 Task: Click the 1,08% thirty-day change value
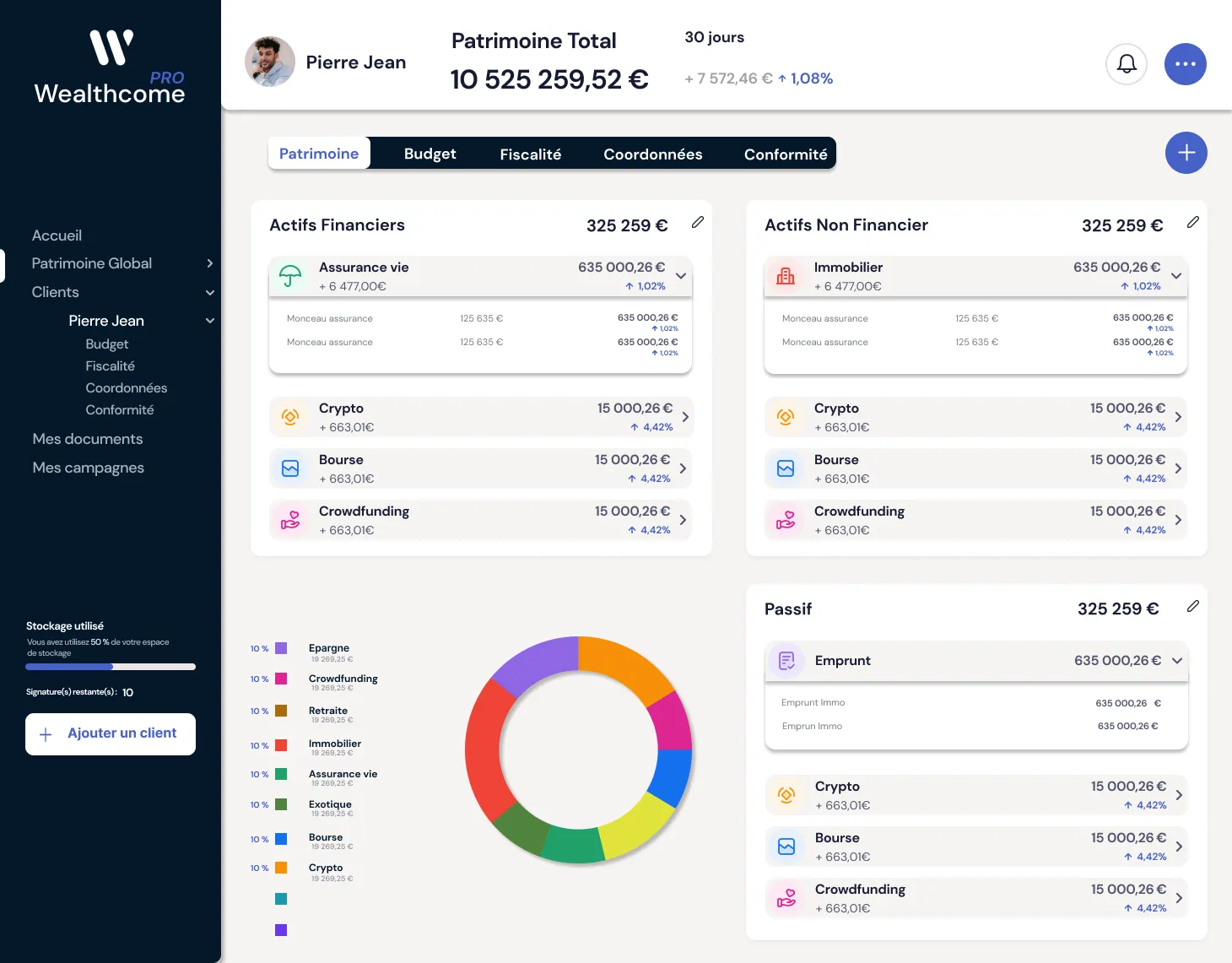812,78
